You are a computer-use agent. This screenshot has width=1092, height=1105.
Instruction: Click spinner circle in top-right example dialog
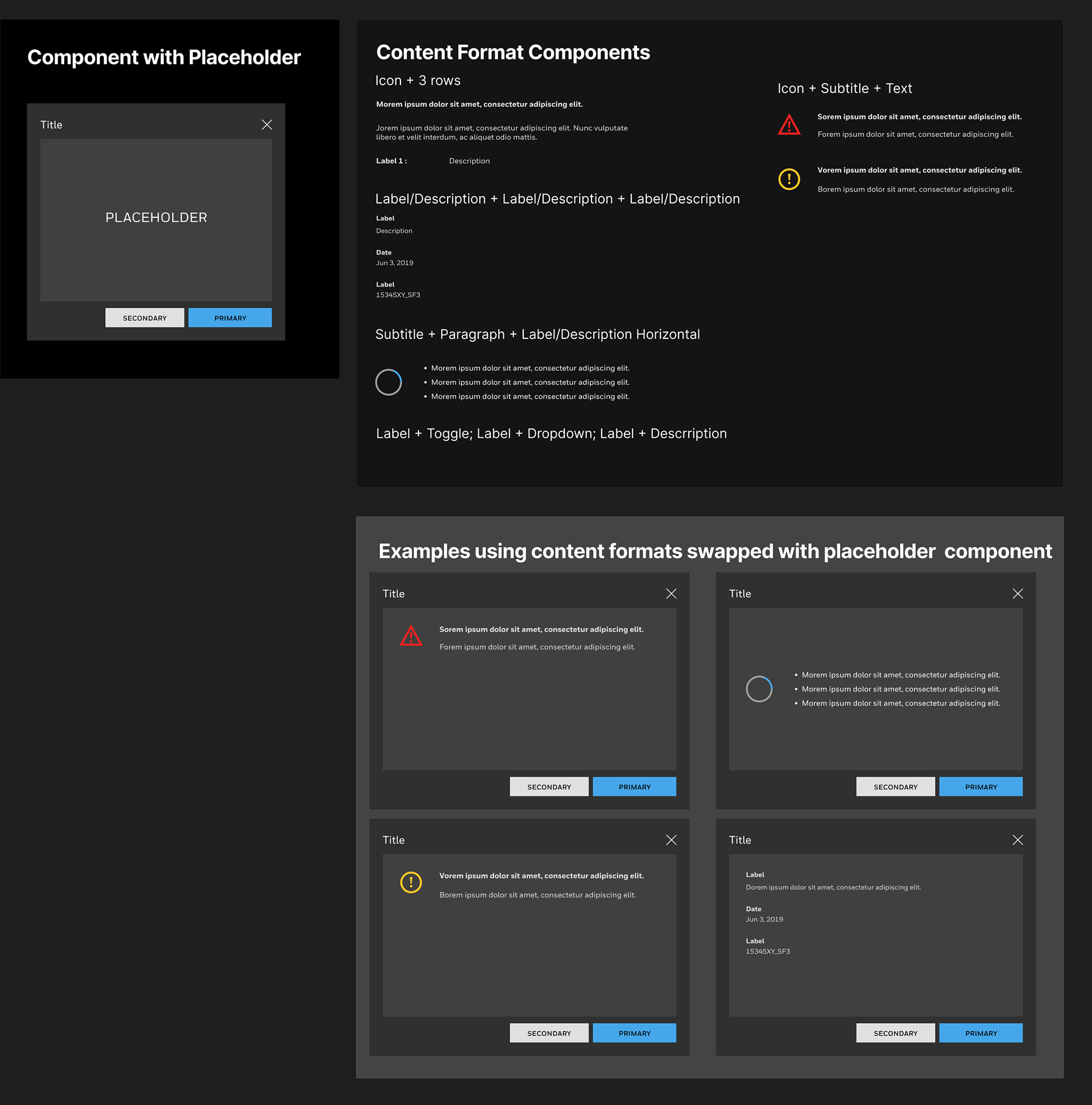[x=759, y=689]
